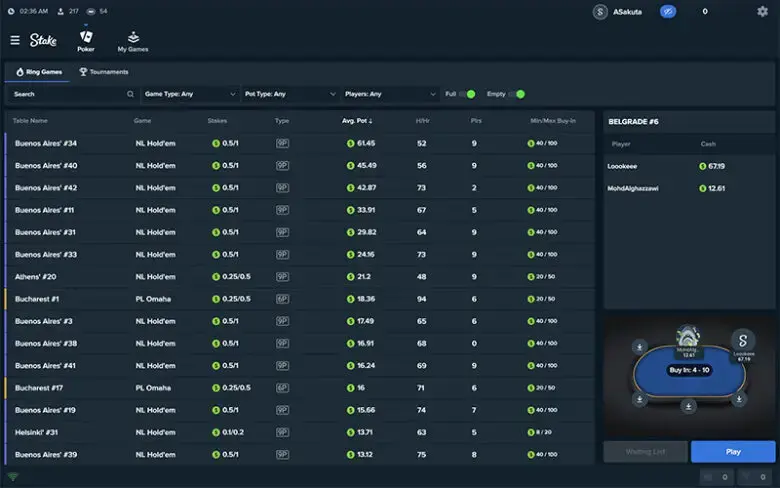Image resolution: width=780 pixels, height=488 pixels.
Task: Click Loookeee's avatar on table preview
Action: click(x=743, y=340)
